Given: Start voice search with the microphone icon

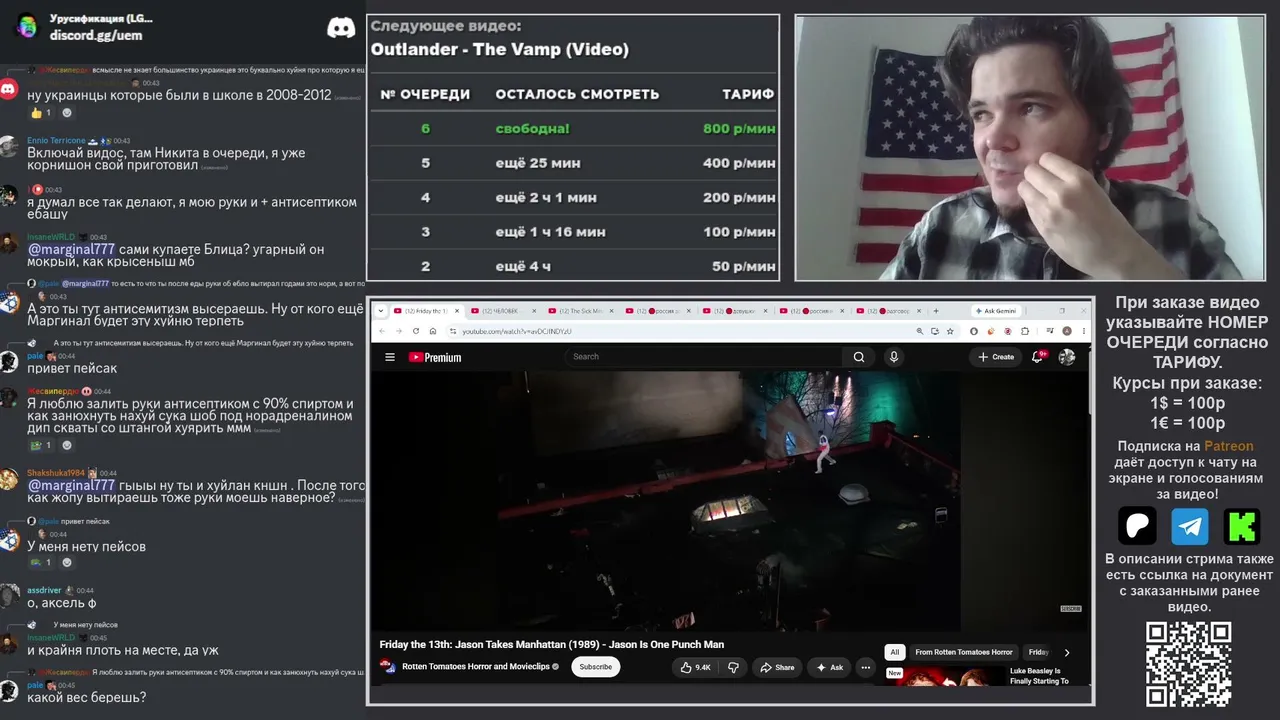Looking at the screenshot, I should (894, 357).
